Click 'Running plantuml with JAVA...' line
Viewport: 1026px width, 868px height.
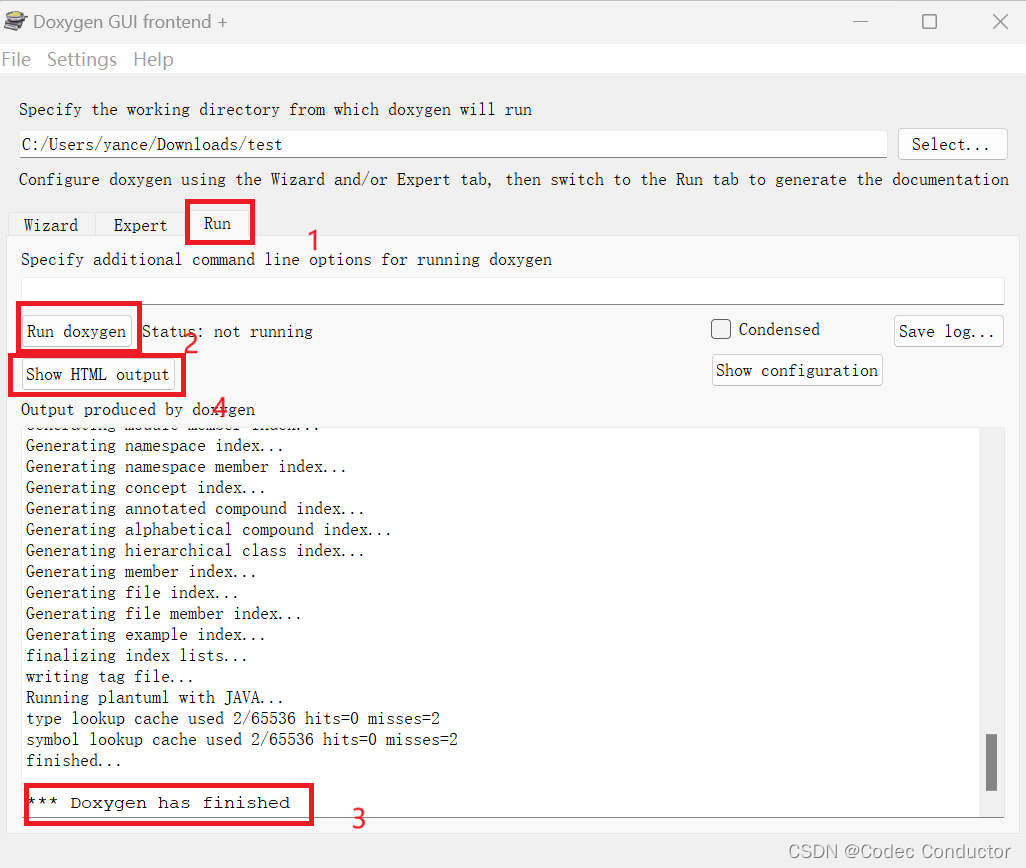(154, 698)
